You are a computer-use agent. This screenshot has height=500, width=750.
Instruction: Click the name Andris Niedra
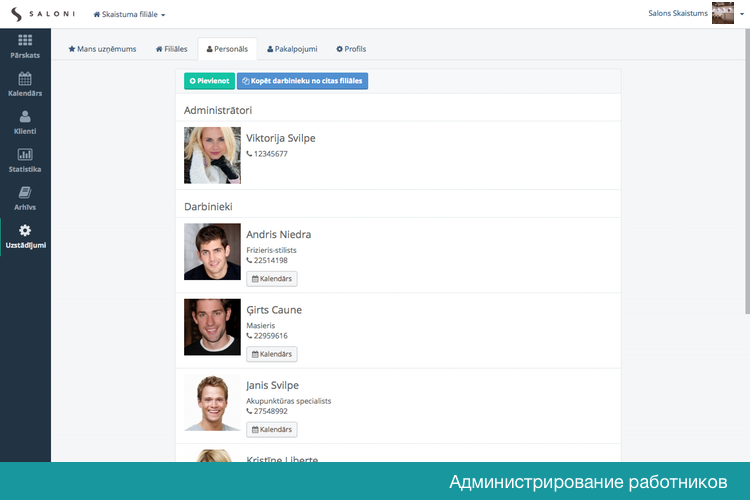coord(278,234)
